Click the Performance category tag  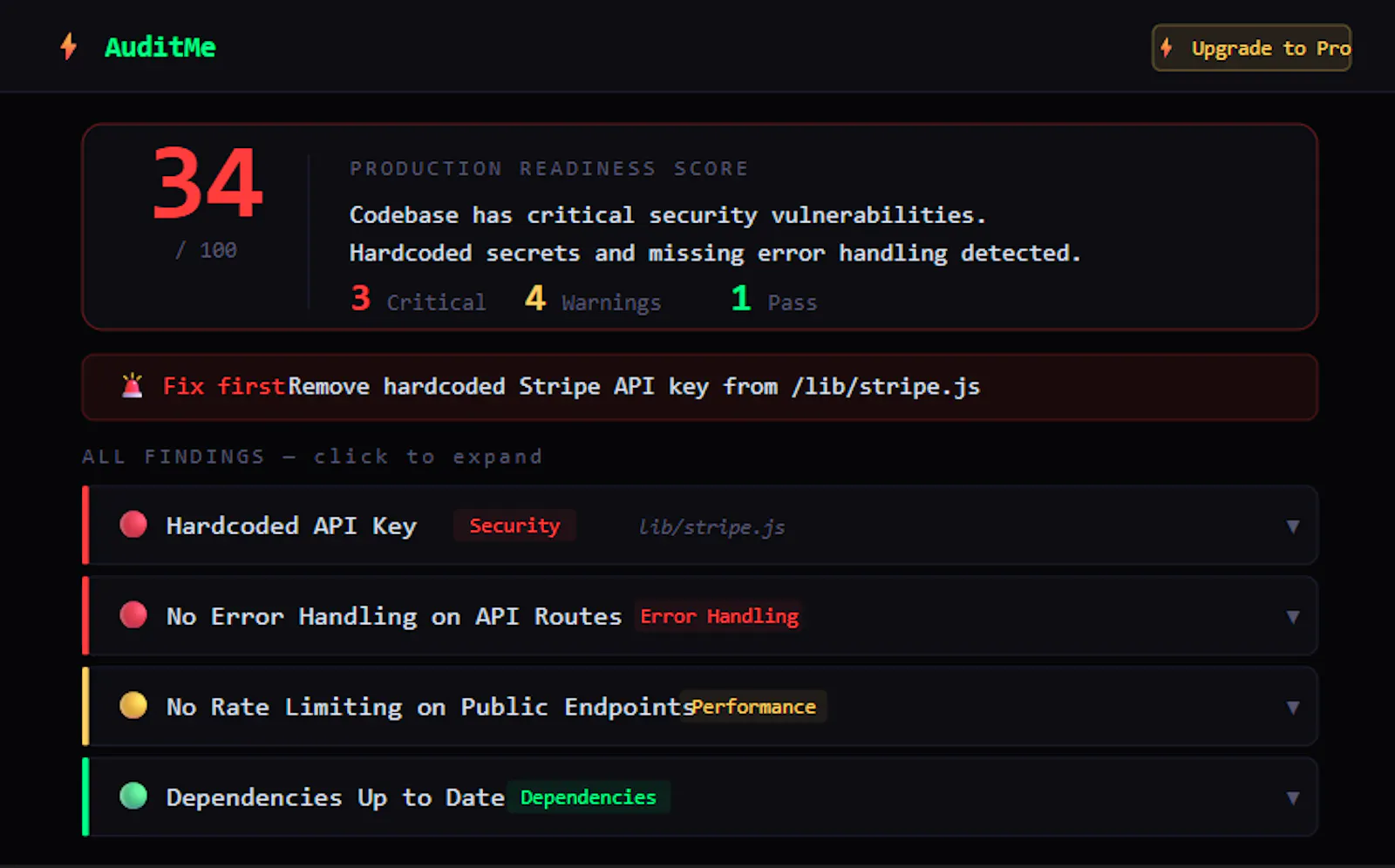[754, 707]
